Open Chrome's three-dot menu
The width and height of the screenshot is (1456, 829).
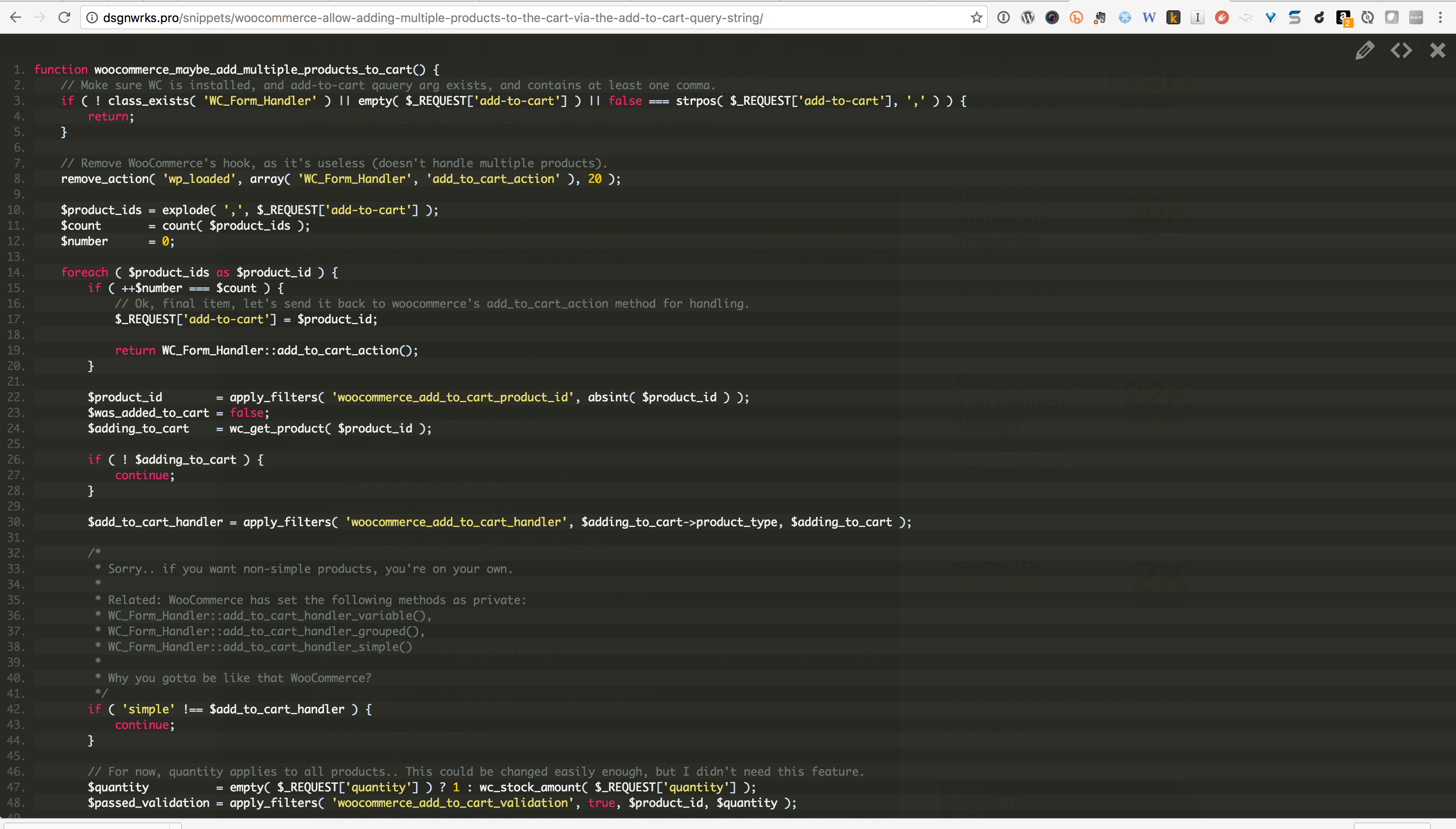click(1440, 18)
